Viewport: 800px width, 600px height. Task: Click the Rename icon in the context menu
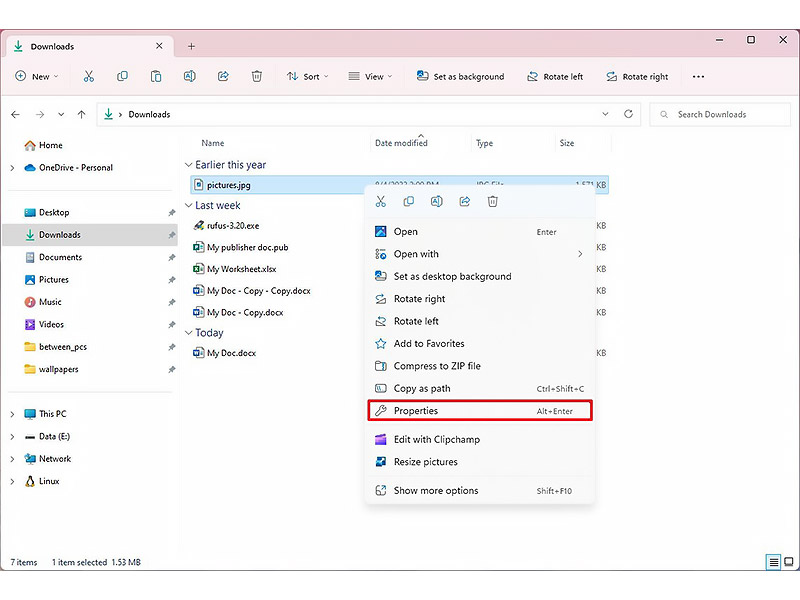click(437, 202)
